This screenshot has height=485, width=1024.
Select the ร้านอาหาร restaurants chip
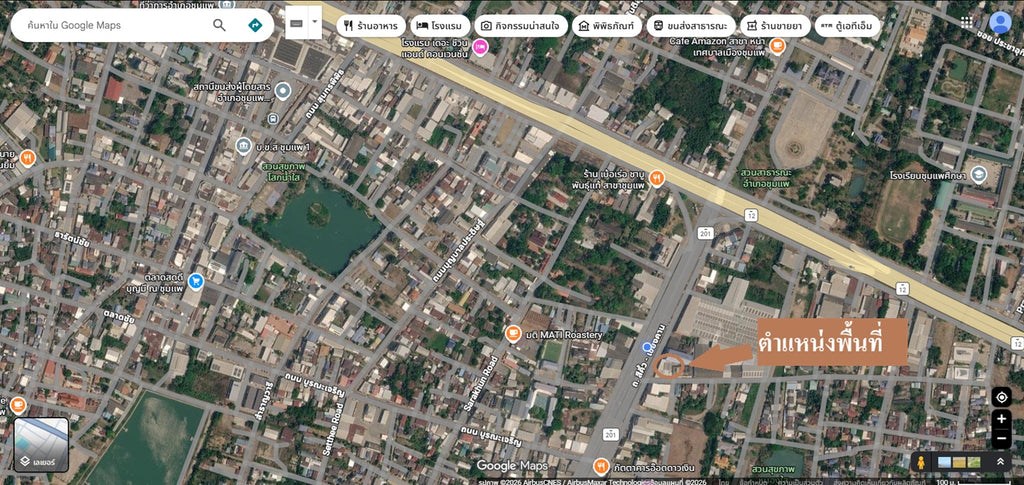tap(370, 26)
